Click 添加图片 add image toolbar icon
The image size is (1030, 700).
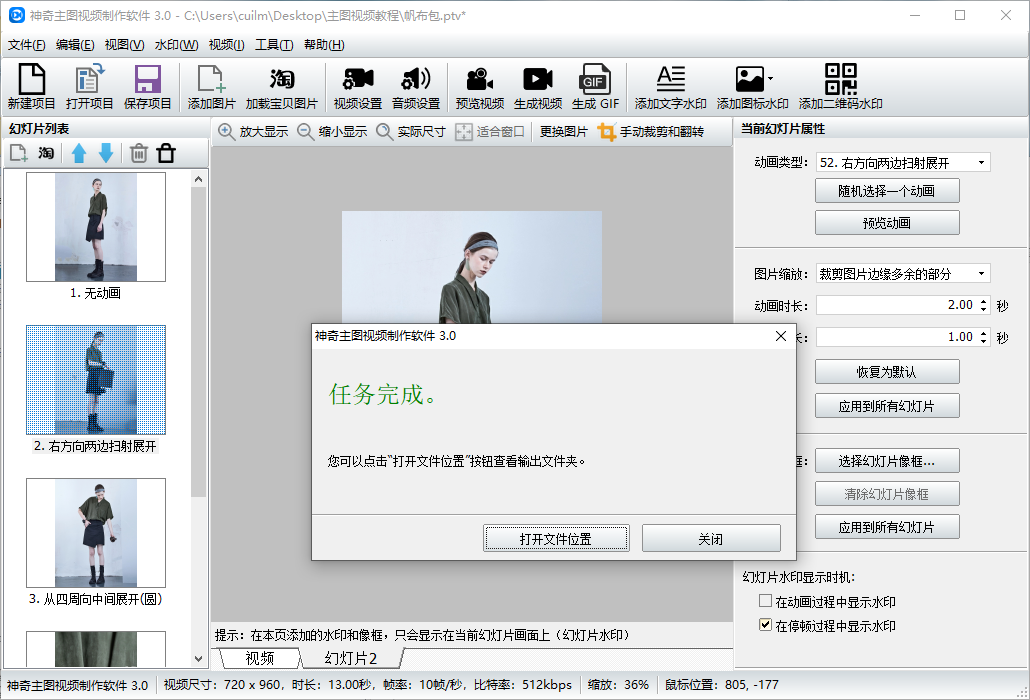(211, 86)
